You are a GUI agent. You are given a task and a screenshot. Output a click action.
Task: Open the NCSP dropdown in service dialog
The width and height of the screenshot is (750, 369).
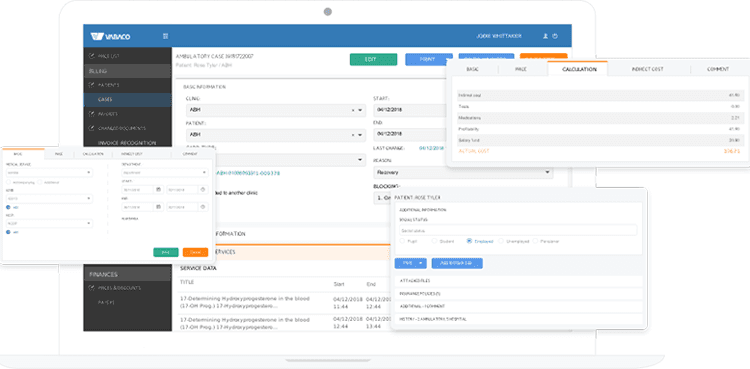tap(49, 224)
